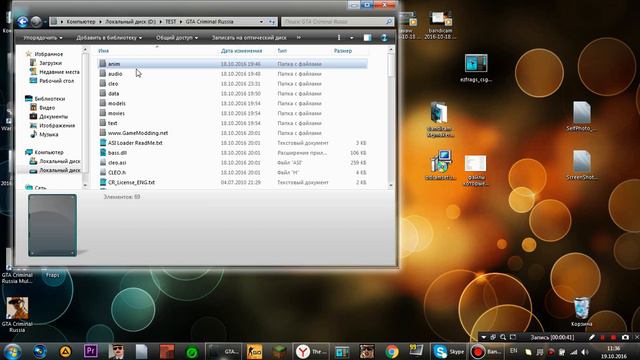
Task: Open Explorer help with the question icon
Action: 384,38
